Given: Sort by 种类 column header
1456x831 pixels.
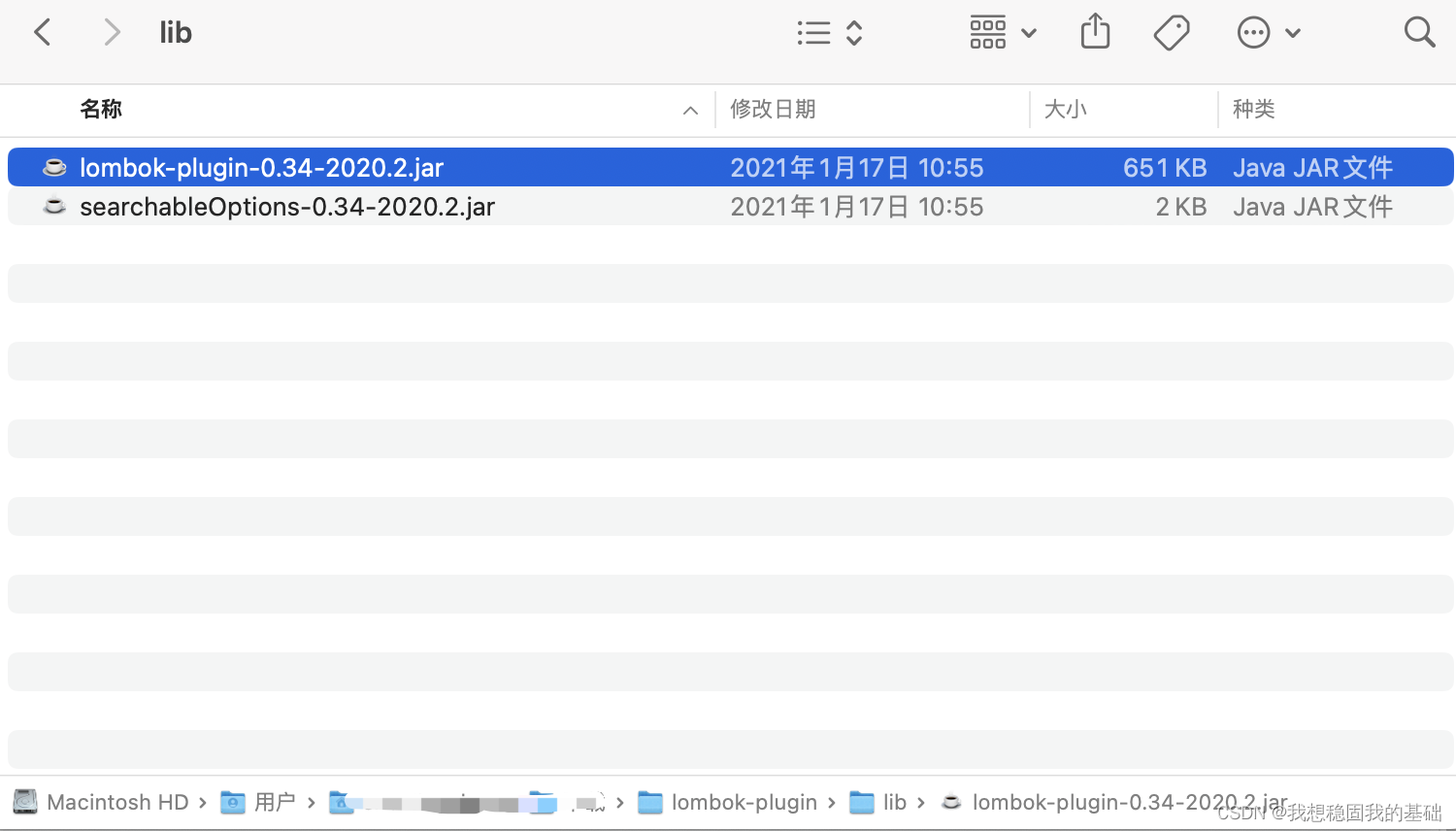Looking at the screenshot, I should (1253, 109).
